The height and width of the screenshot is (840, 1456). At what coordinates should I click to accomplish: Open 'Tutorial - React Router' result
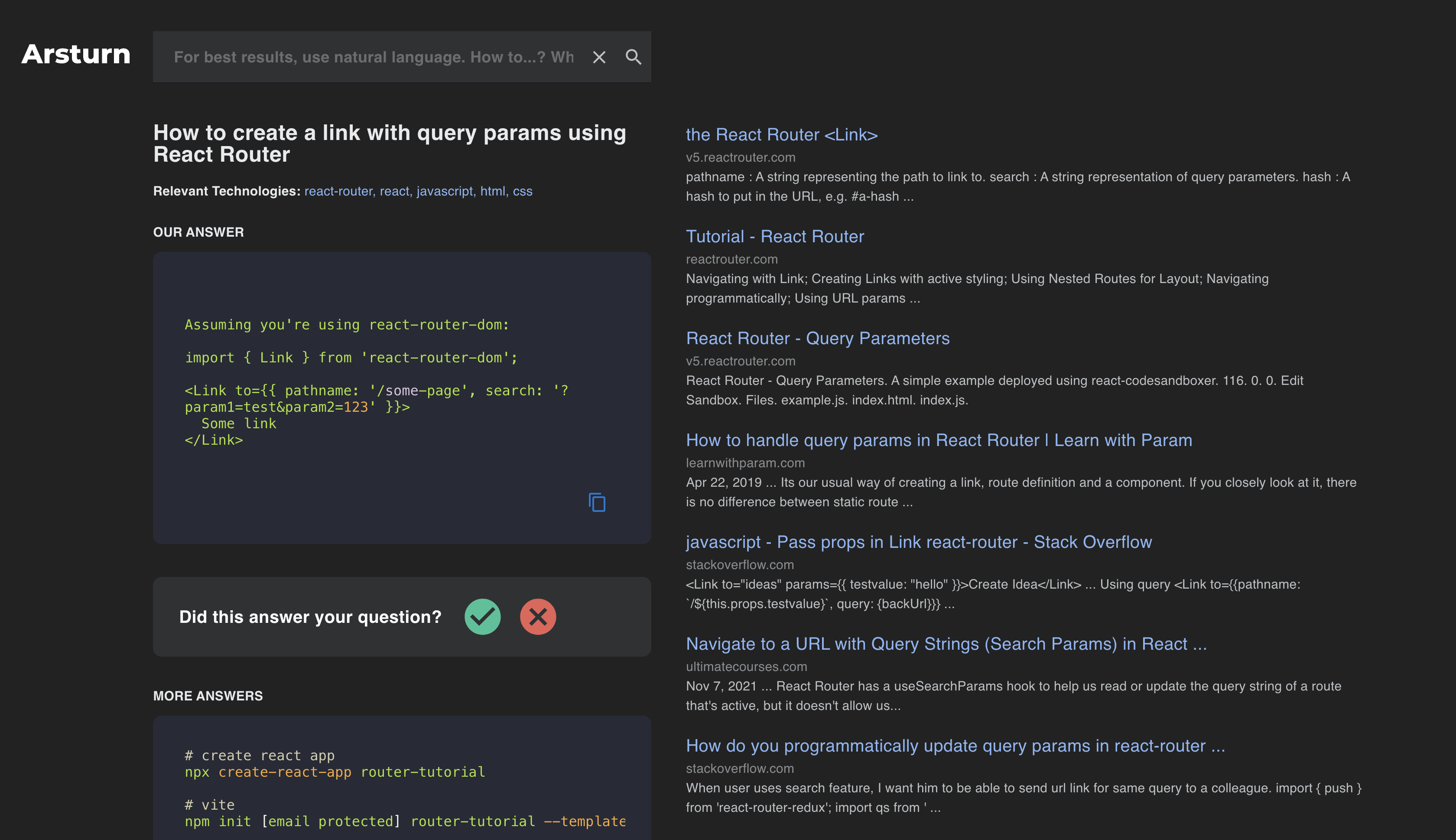pyautogui.click(x=774, y=237)
